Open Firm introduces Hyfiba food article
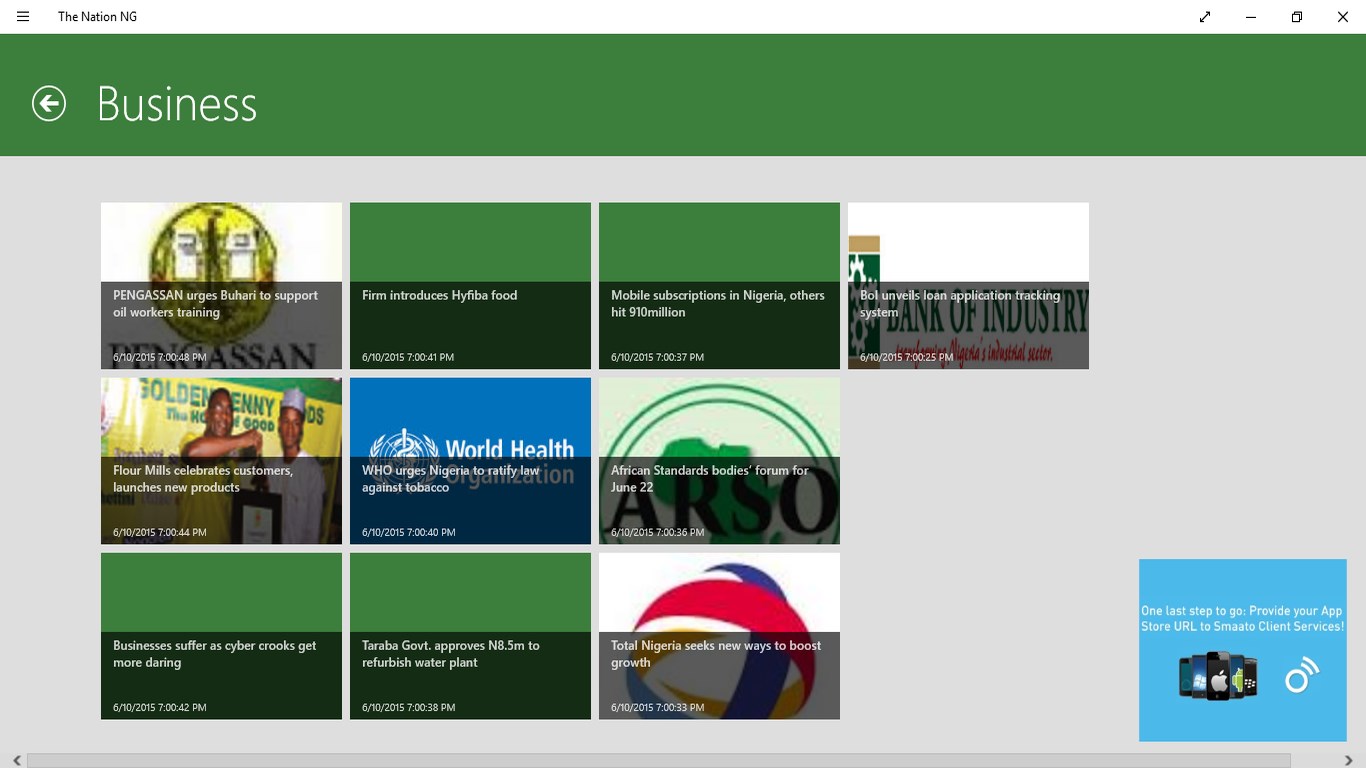The image size is (1366, 768). tap(470, 286)
